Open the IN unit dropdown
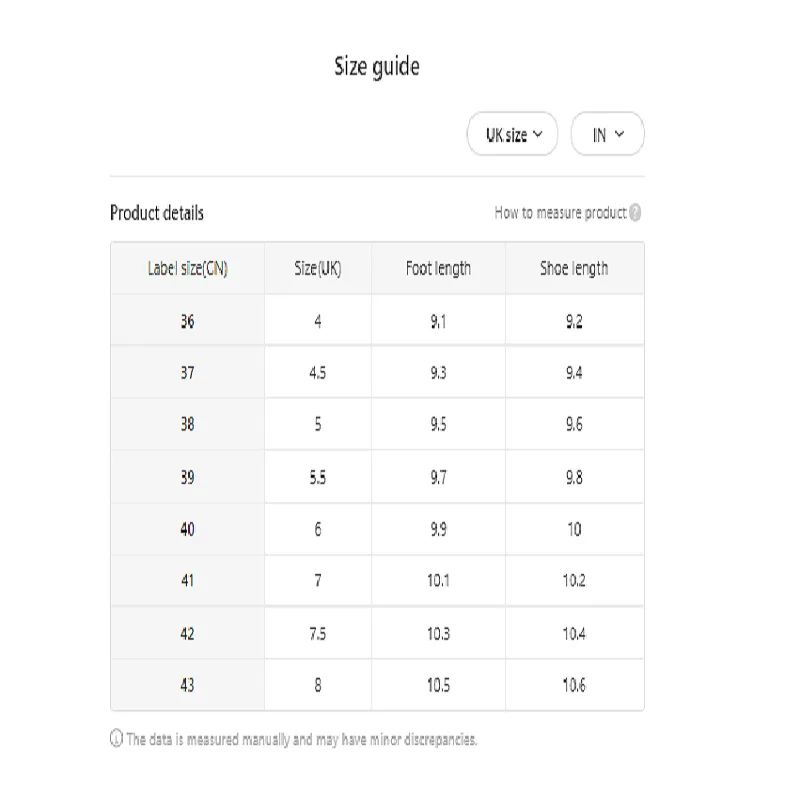Viewport: 800px width, 800px height. click(x=607, y=134)
